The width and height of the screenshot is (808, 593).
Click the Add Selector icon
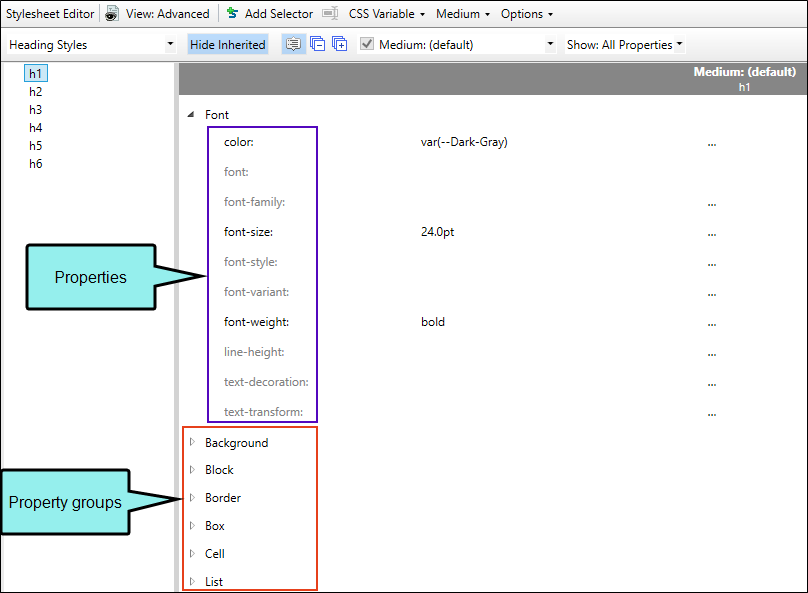pyautogui.click(x=232, y=14)
